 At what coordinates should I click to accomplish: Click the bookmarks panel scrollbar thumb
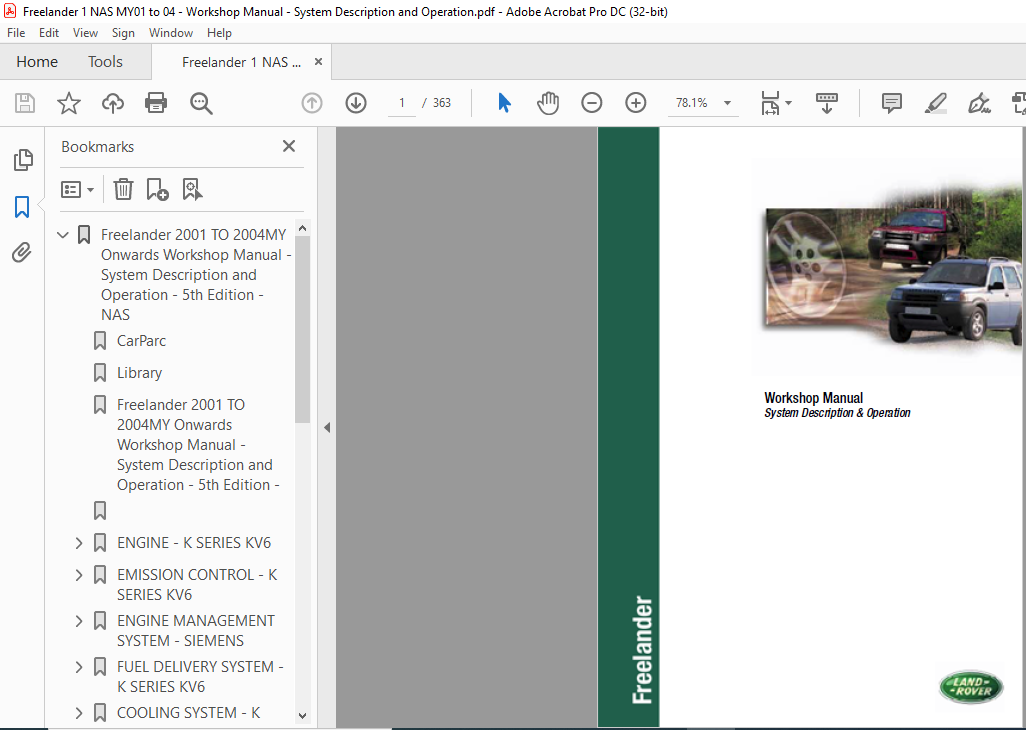pyautogui.click(x=302, y=329)
